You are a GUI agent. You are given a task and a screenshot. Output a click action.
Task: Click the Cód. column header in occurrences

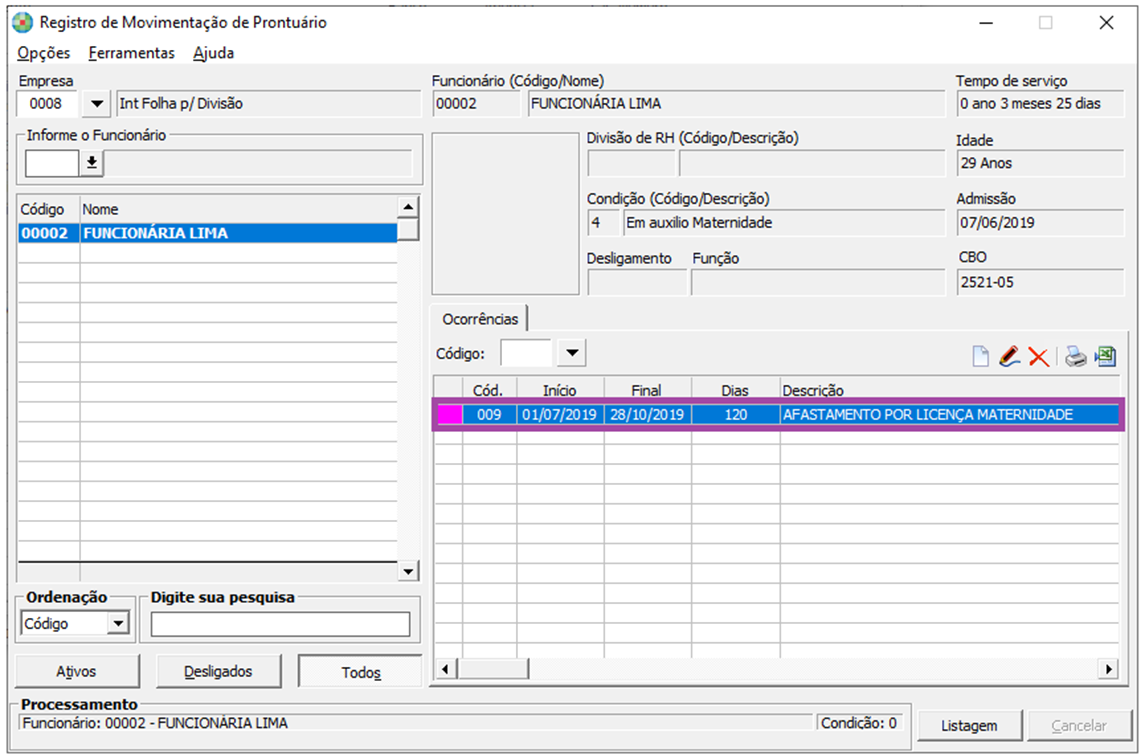[x=488, y=391]
